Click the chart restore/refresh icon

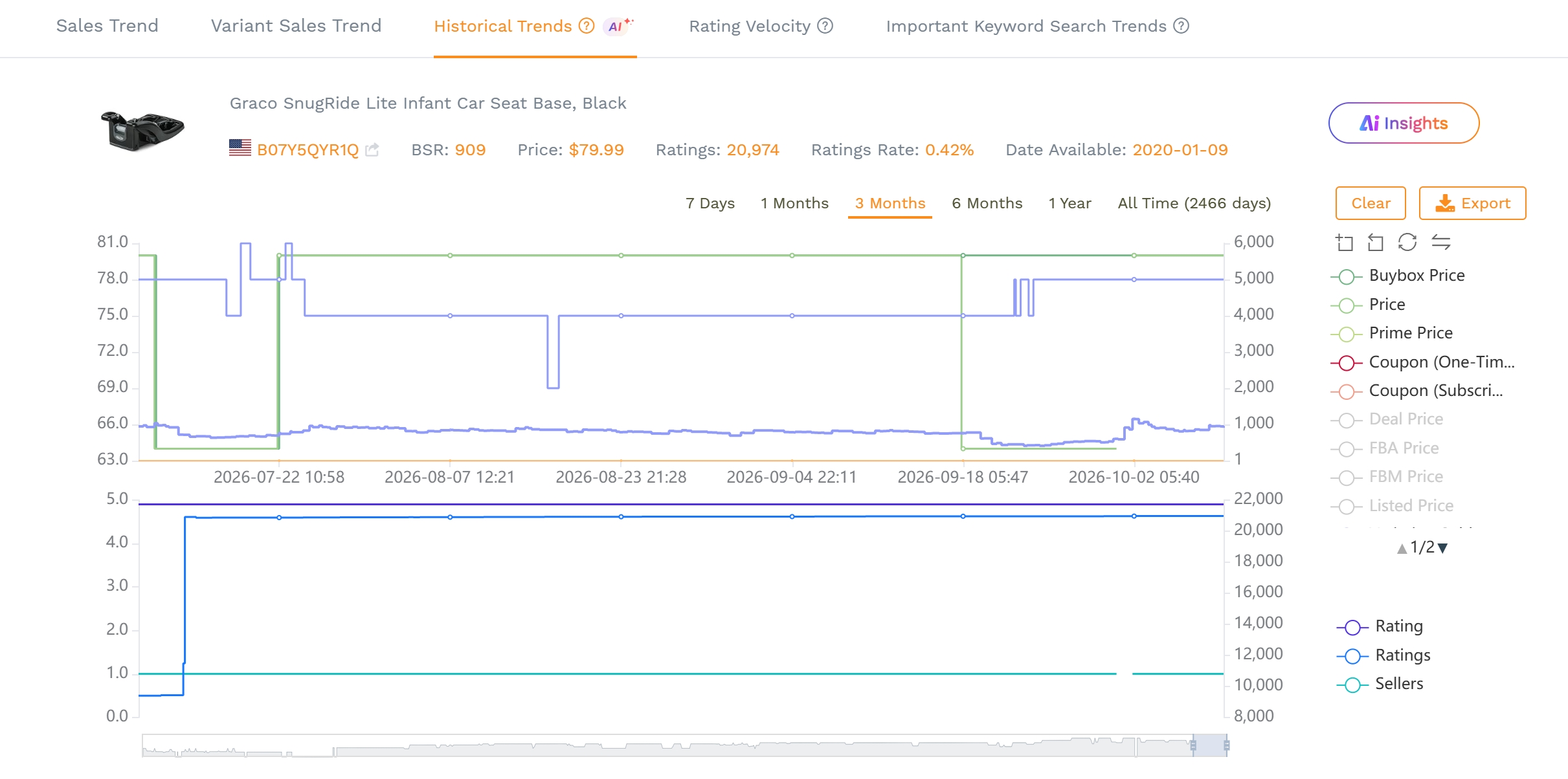[x=1407, y=243]
